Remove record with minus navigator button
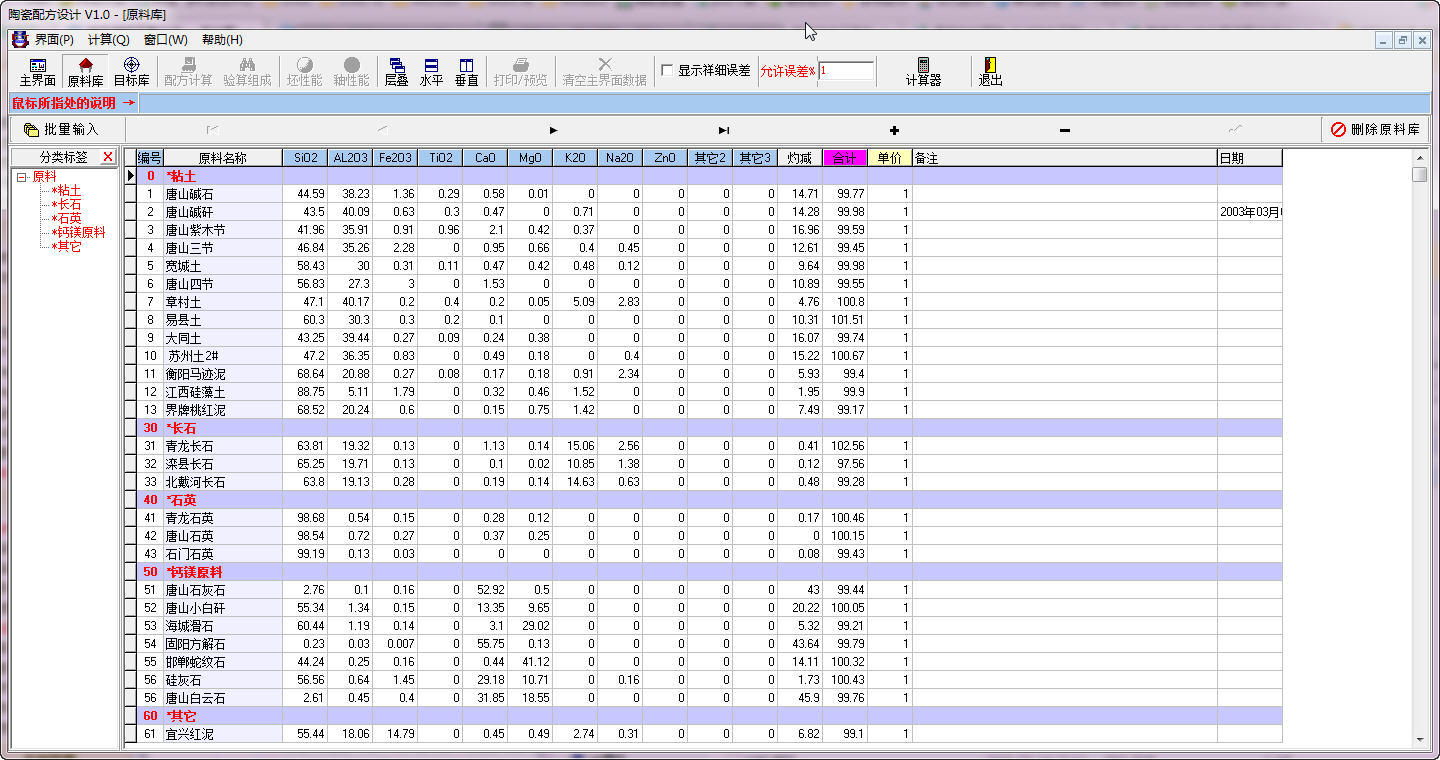1440x760 pixels. [x=1065, y=130]
